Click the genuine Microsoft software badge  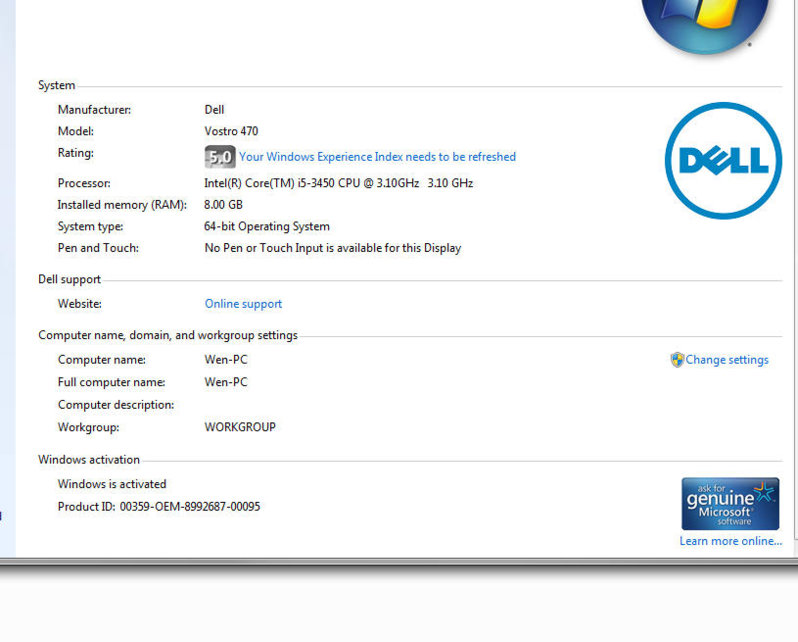(730, 504)
